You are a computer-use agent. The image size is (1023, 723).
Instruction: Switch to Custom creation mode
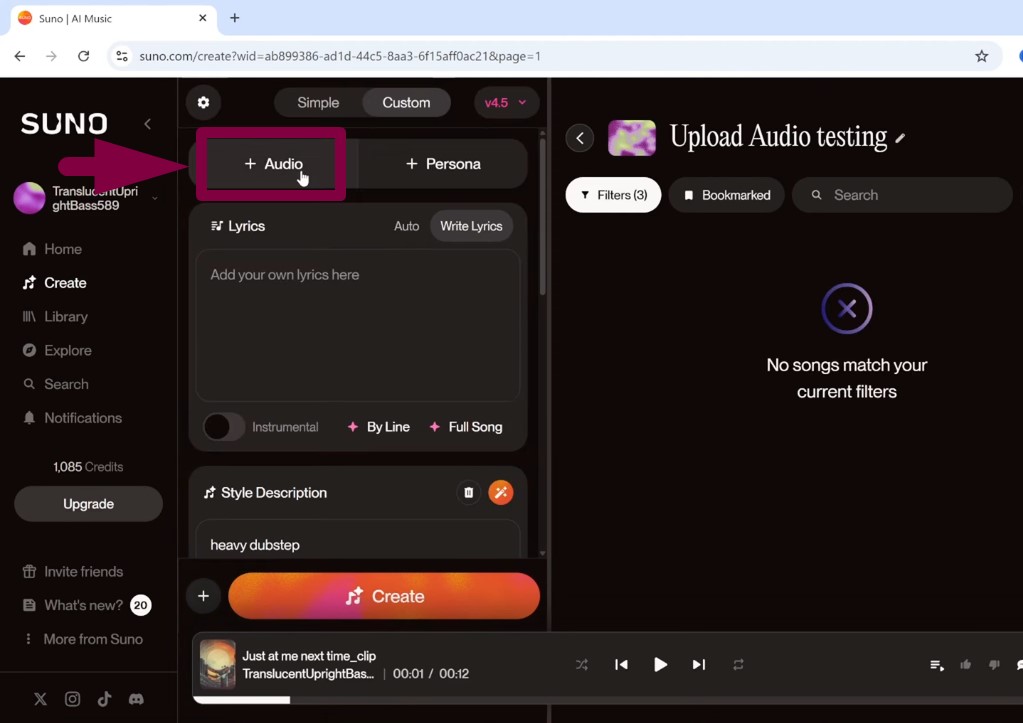[x=406, y=102]
